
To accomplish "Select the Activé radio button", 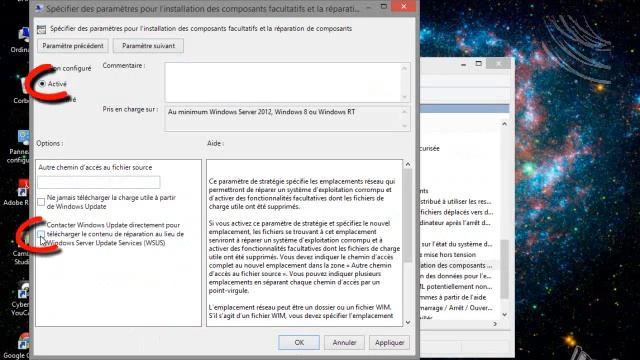I will point(42,84).
